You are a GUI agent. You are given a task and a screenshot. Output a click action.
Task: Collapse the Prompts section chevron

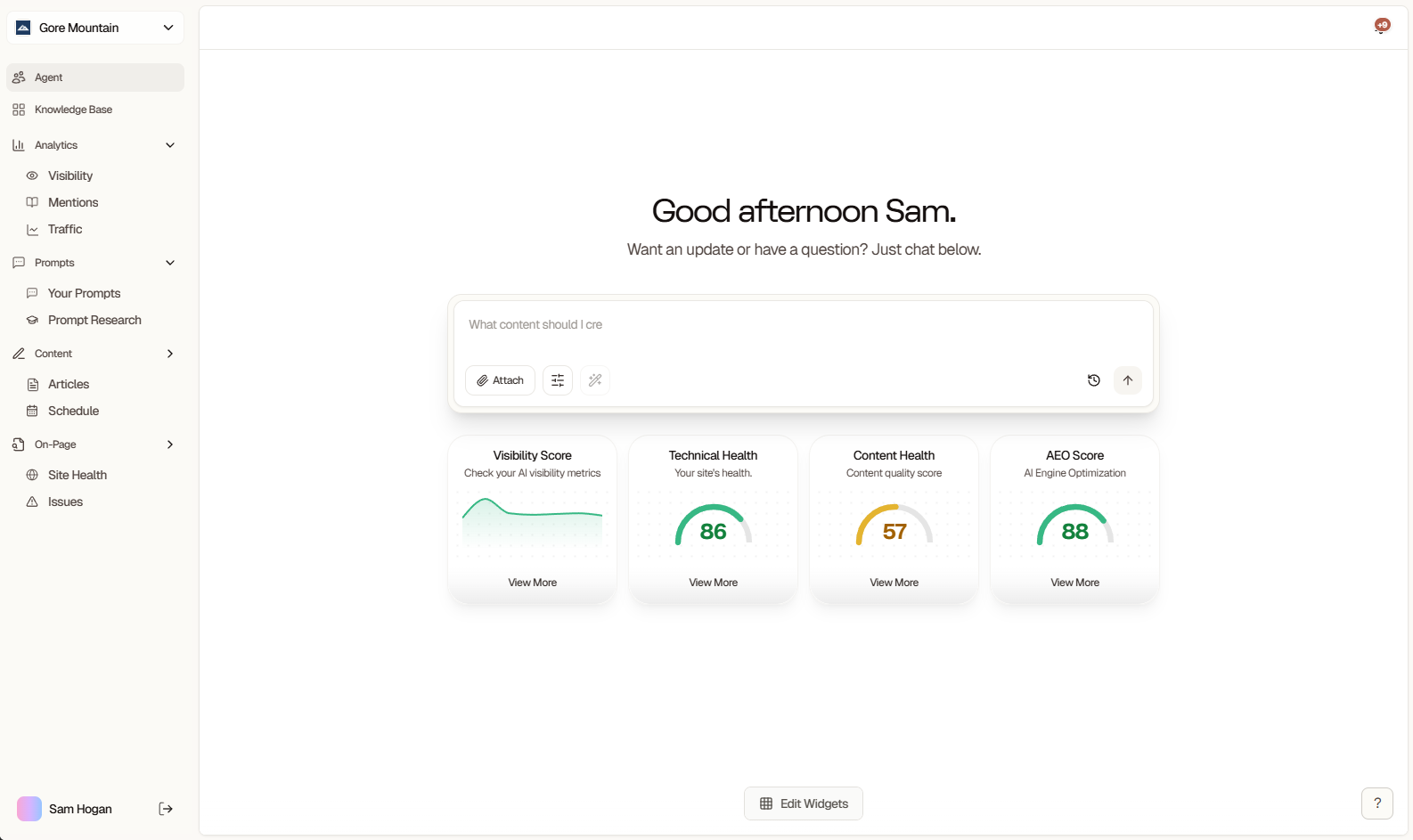click(170, 263)
